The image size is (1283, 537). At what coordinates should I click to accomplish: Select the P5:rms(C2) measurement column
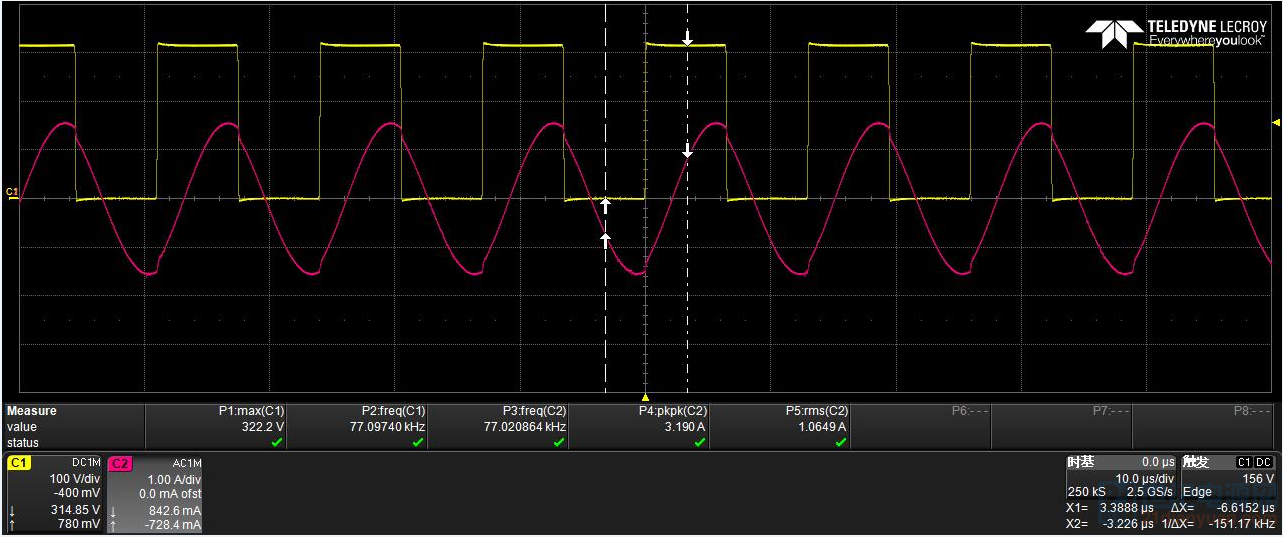coord(780,426)
